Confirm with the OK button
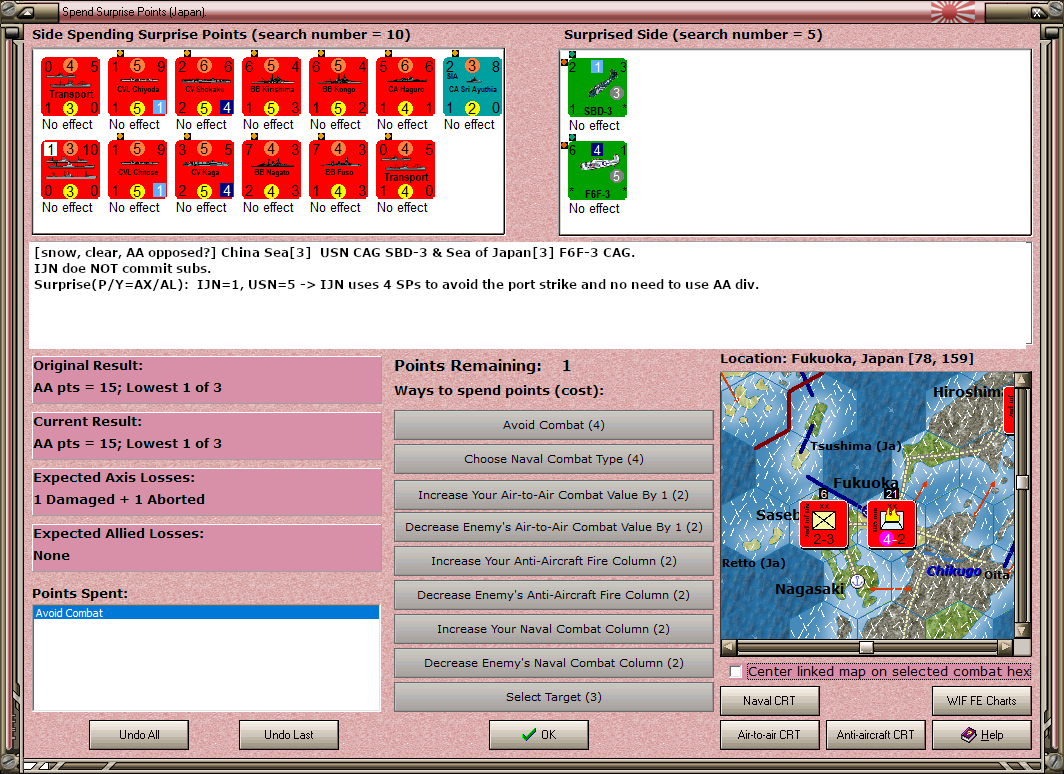Image resolution: width=1064 pixels, height=774 pixels. click(x=539, y=735)
